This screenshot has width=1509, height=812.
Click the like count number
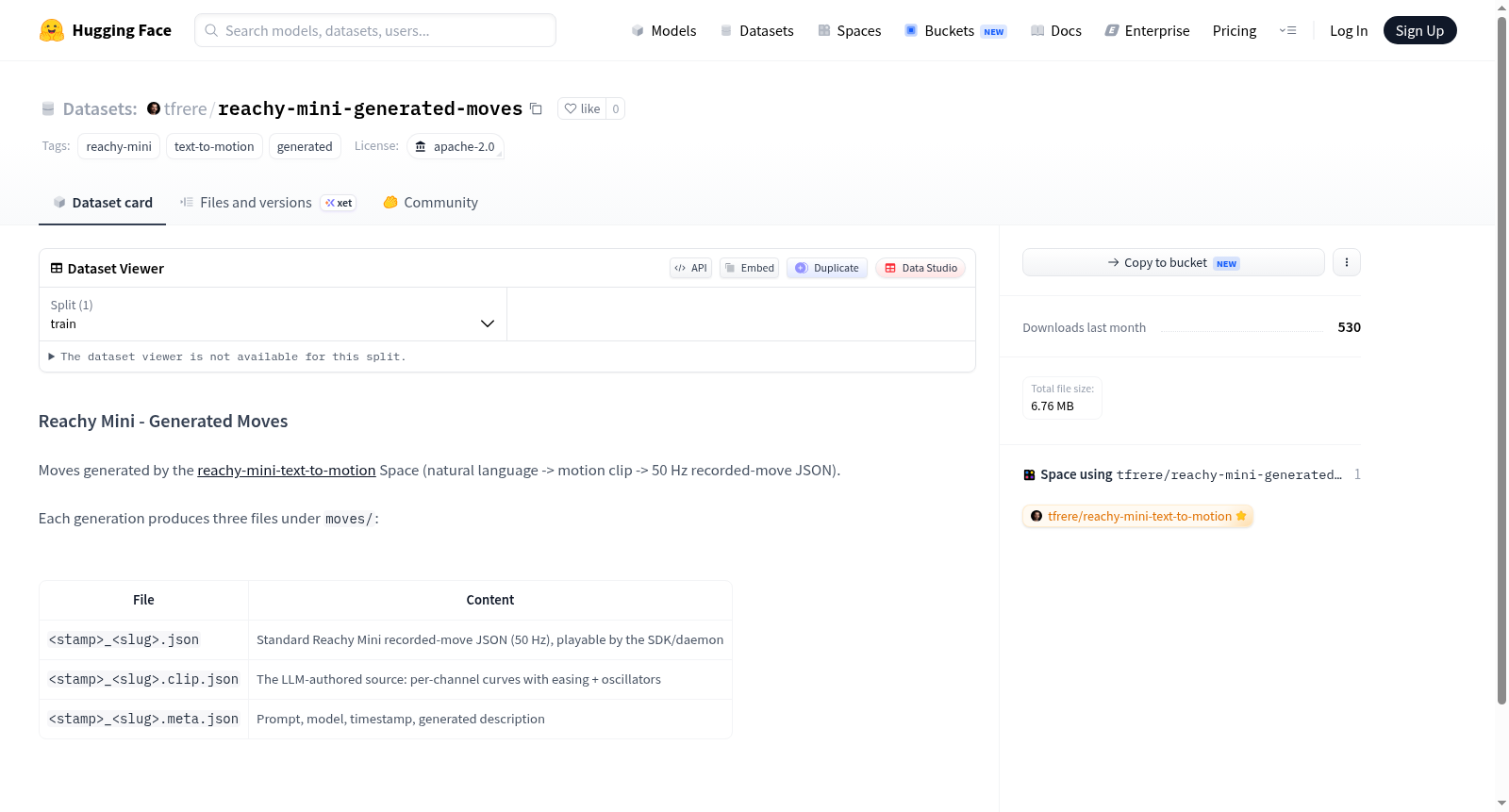coord(616,108)
